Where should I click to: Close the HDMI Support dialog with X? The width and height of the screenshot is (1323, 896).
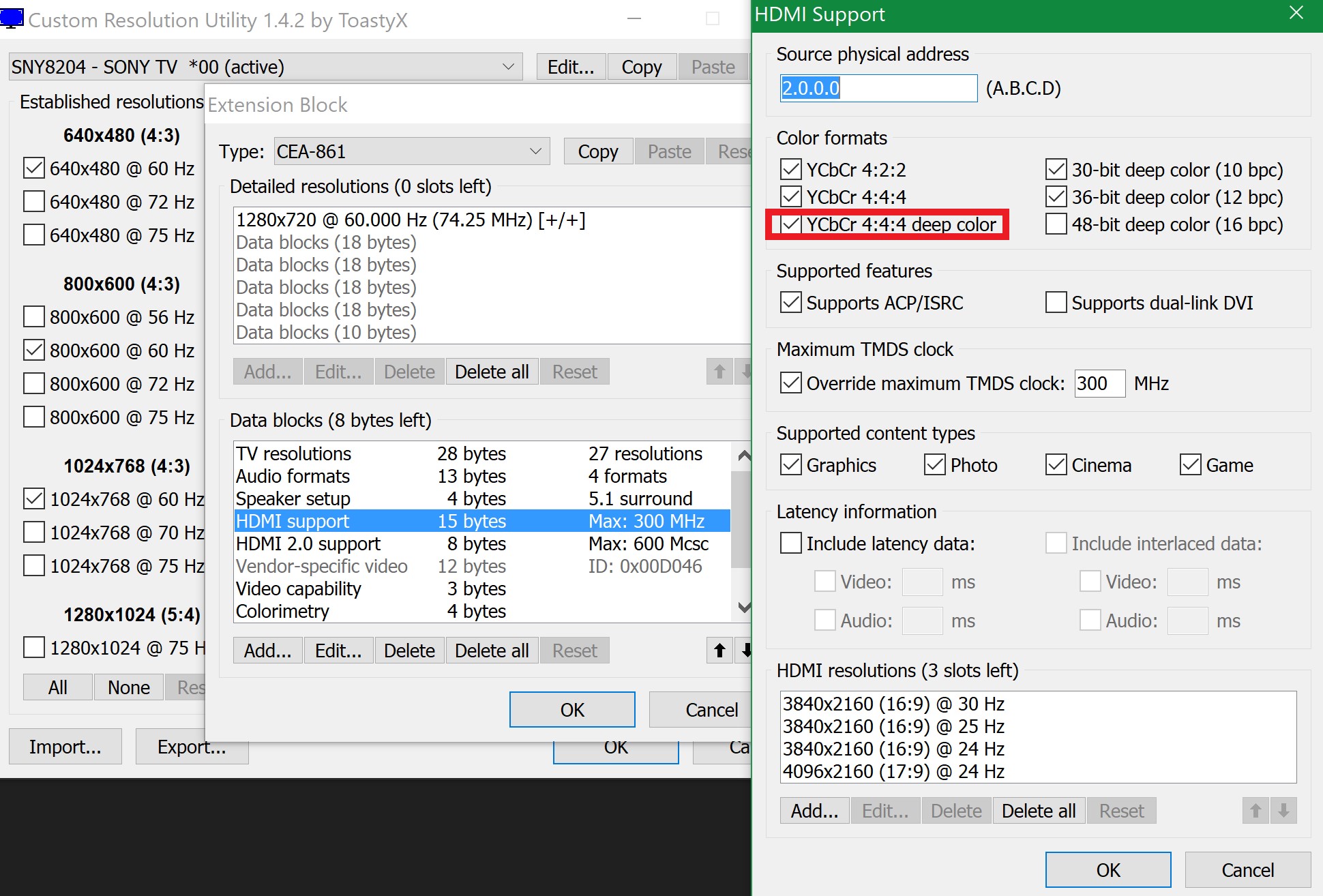[1296, 13]
